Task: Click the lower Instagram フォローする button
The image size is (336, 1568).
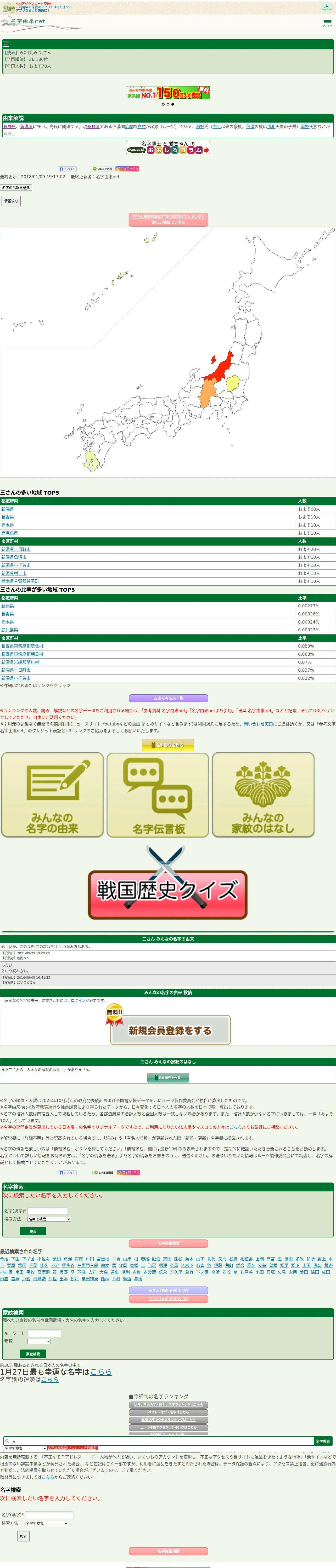Action: 127,1172
